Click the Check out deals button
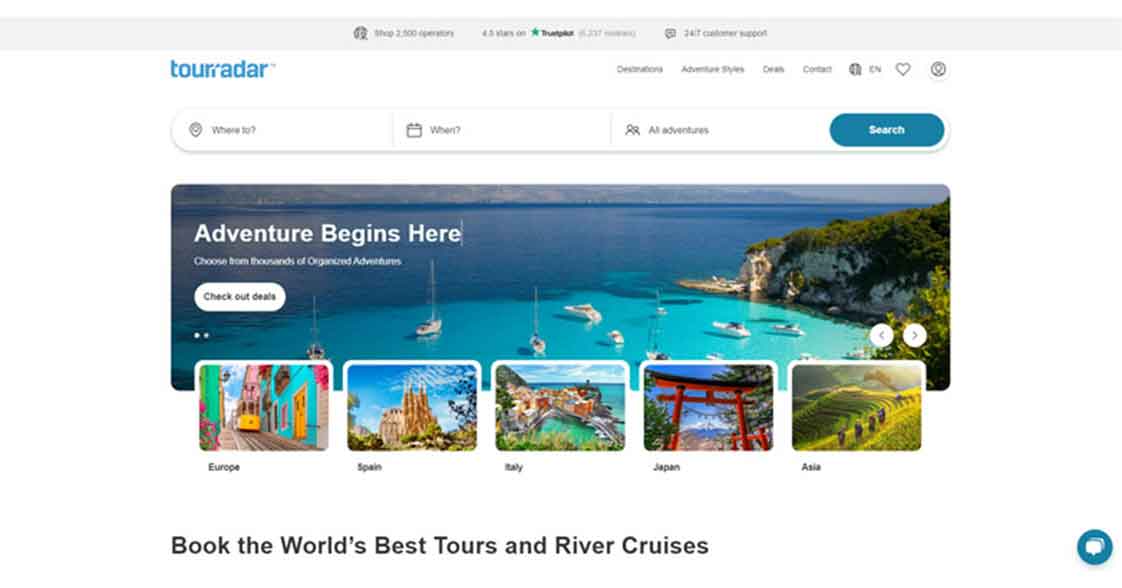The image size is (1122, 588). click(x=240, y=297)
